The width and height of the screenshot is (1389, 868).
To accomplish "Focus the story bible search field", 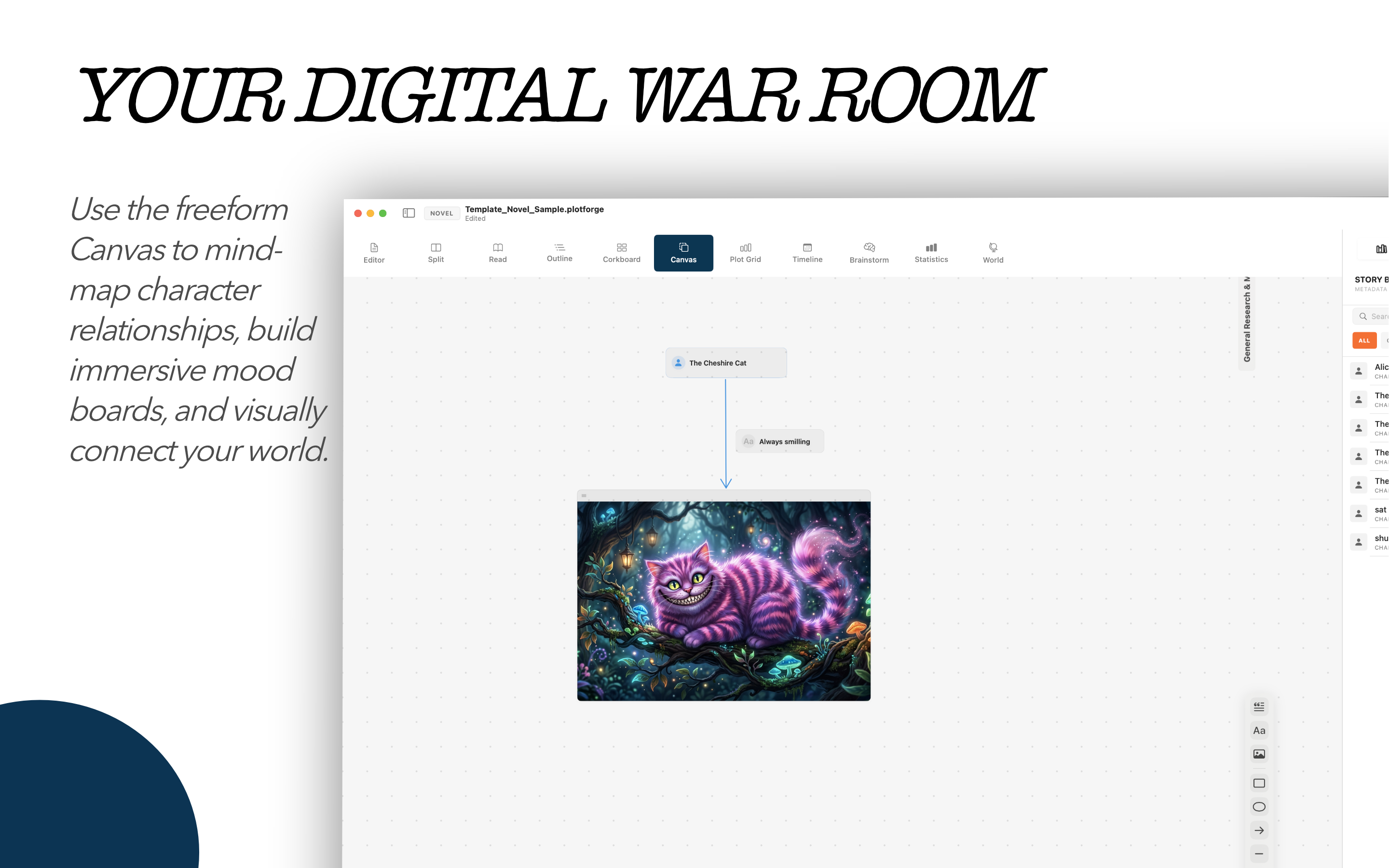I will point(1371,316).
